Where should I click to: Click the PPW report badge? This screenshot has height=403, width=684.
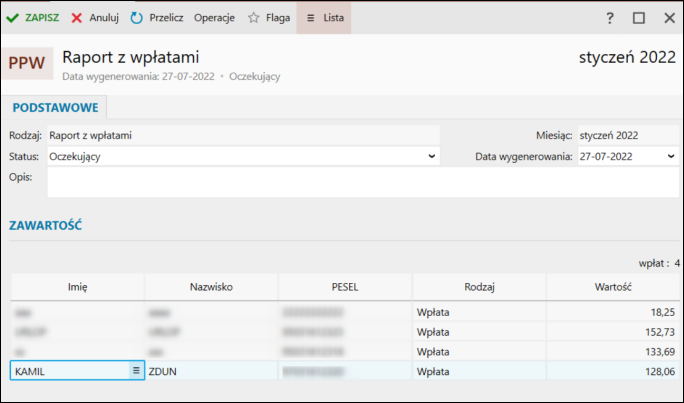[27, 63]
